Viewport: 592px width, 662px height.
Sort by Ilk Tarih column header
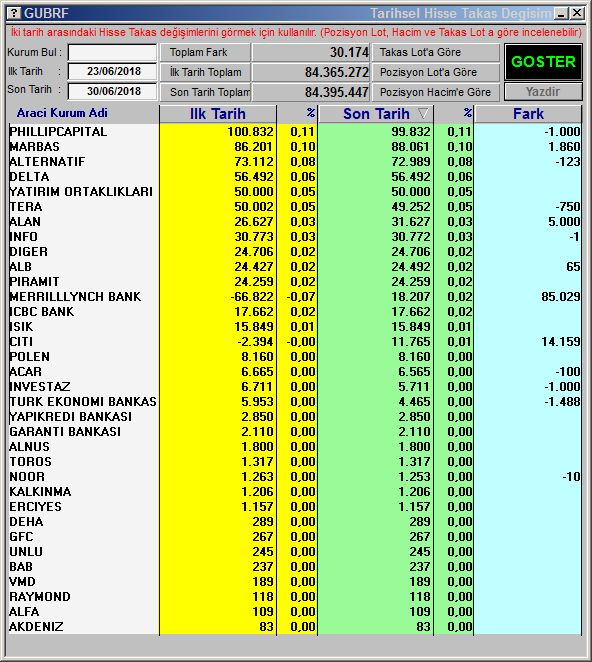click(x=217, y=114)
